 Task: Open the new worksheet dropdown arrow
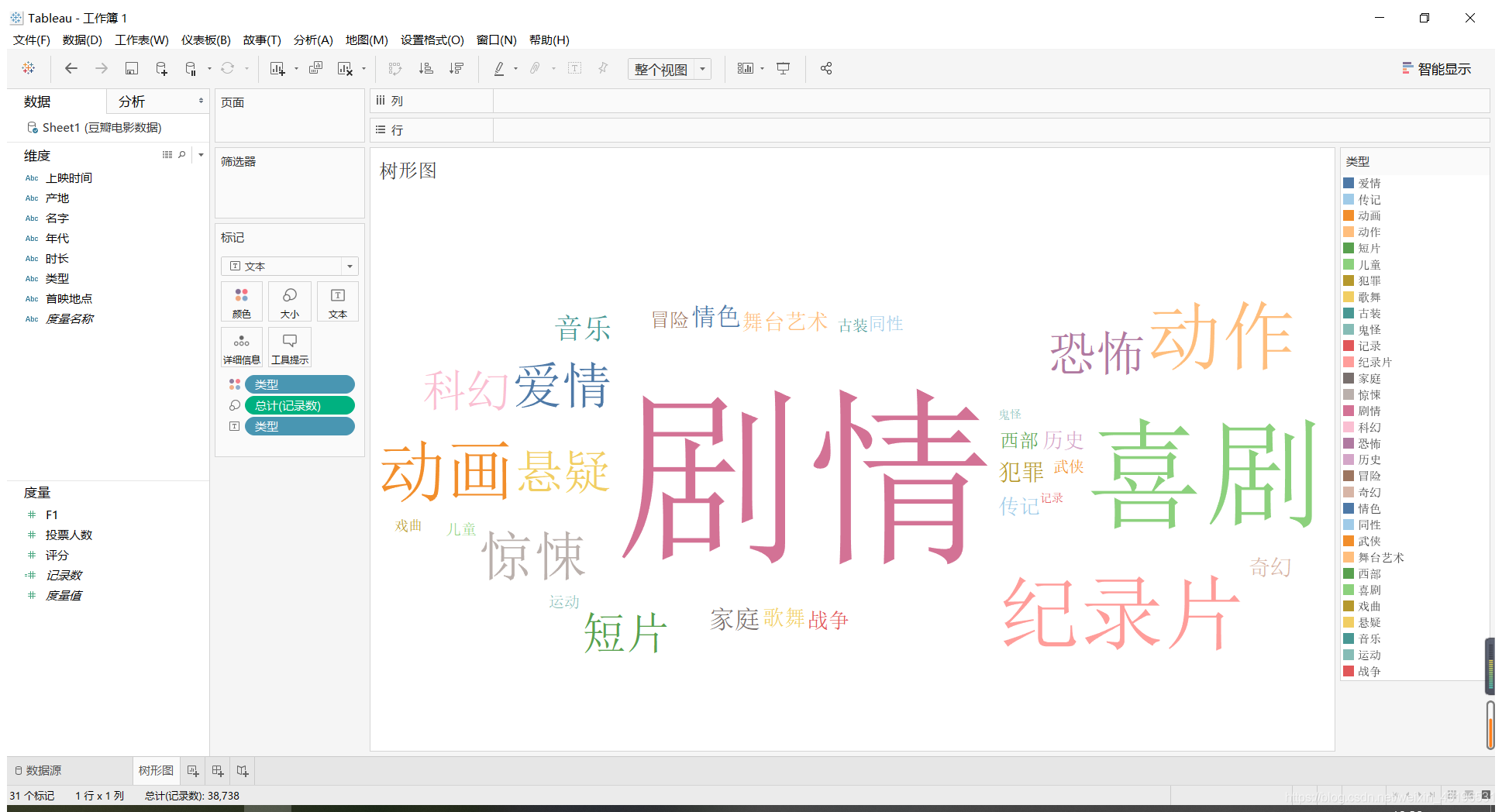pyautogui.click(x=296, y=69)
